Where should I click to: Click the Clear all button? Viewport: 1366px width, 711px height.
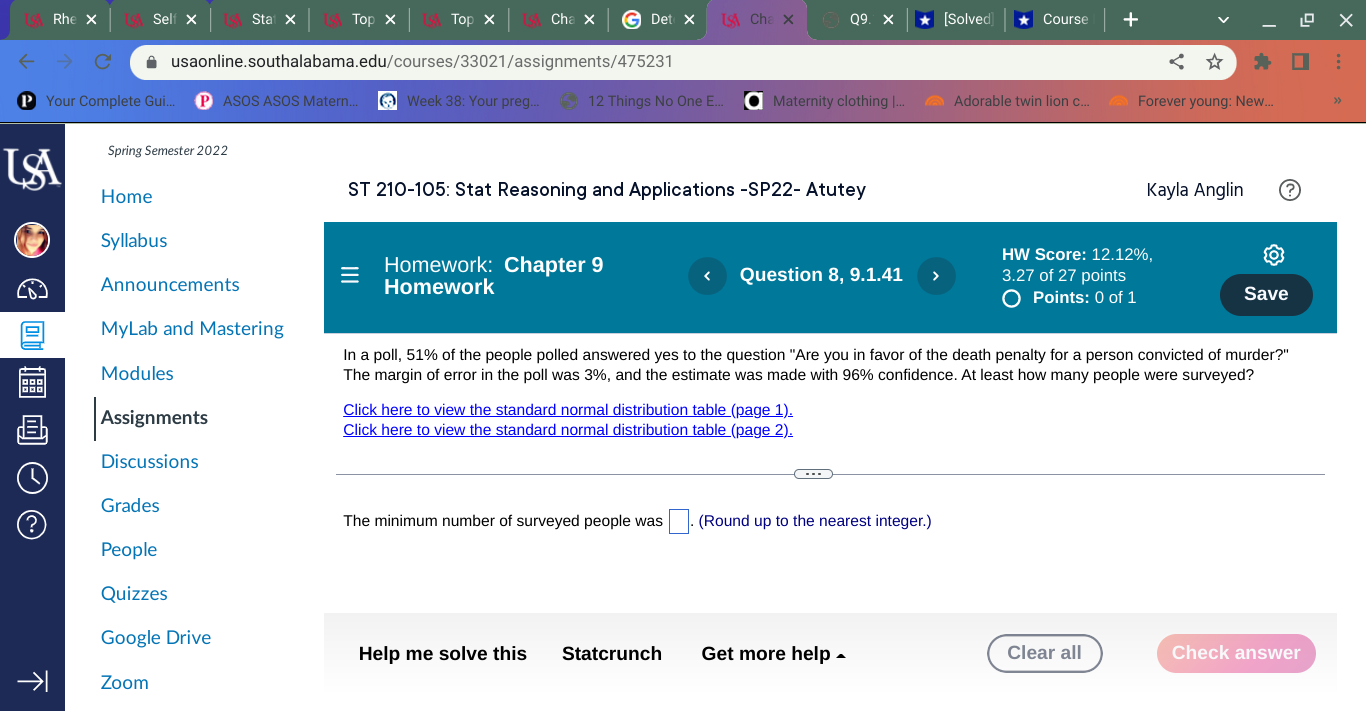1045,653
